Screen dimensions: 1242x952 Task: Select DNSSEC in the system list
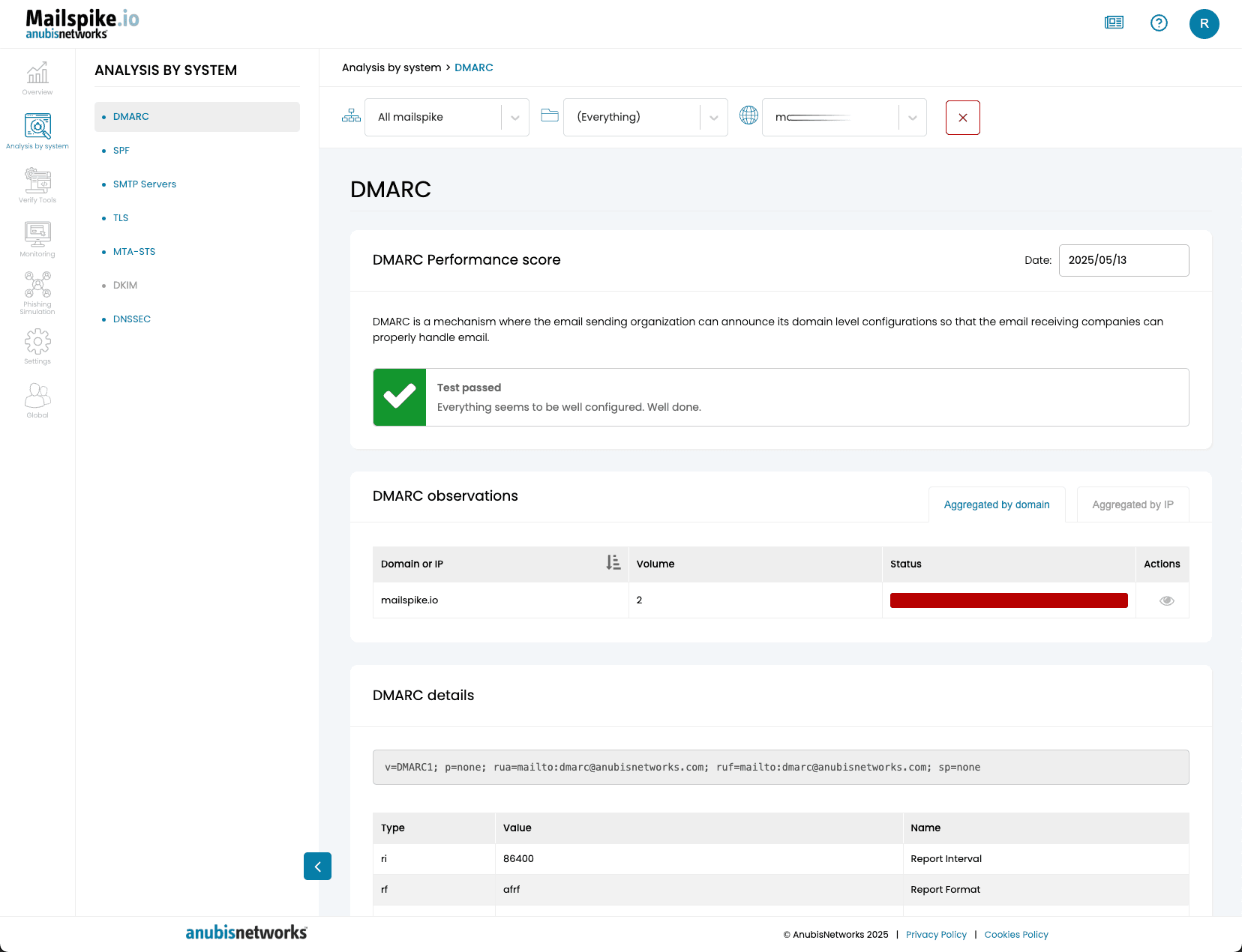[132, 319]
